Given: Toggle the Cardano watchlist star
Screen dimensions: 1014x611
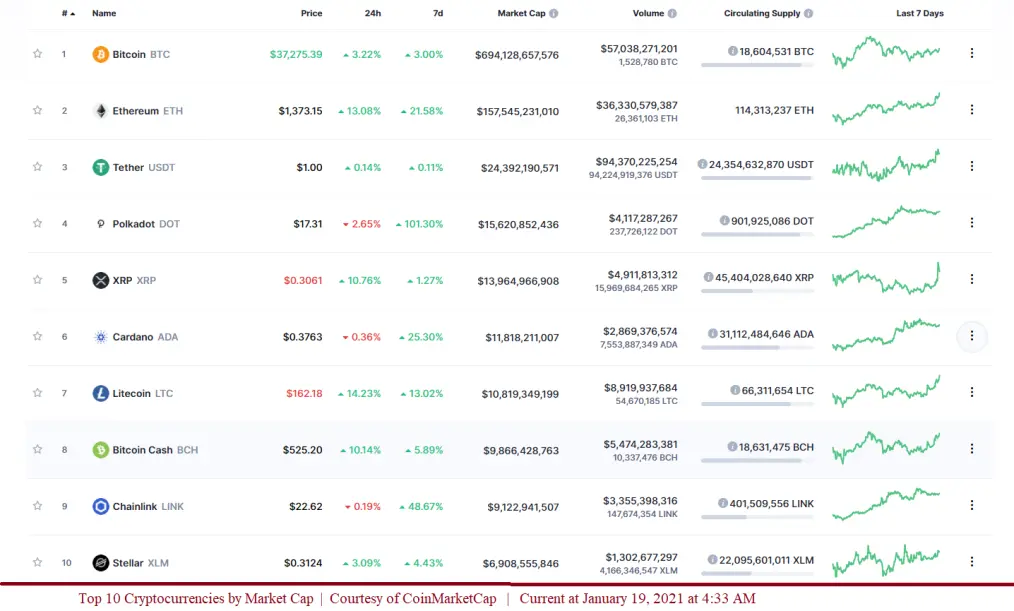Looking at the screenshot, I should pyautogui.click(x=38, y=336).
